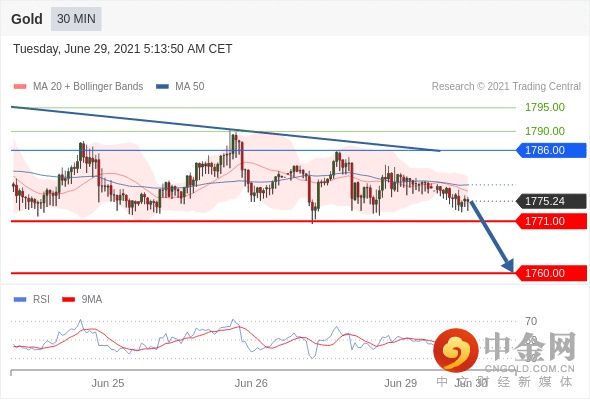Select the 1775.24 current price tag
This screenshot has height=400, width=590.
click(551, 201)
